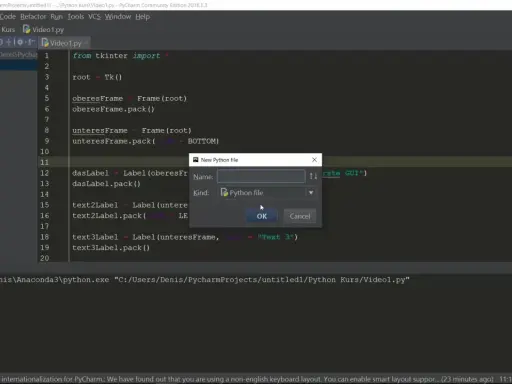512x384 pixels.
Task: Click gutter line number 20
Action: [x=44, y=258]
